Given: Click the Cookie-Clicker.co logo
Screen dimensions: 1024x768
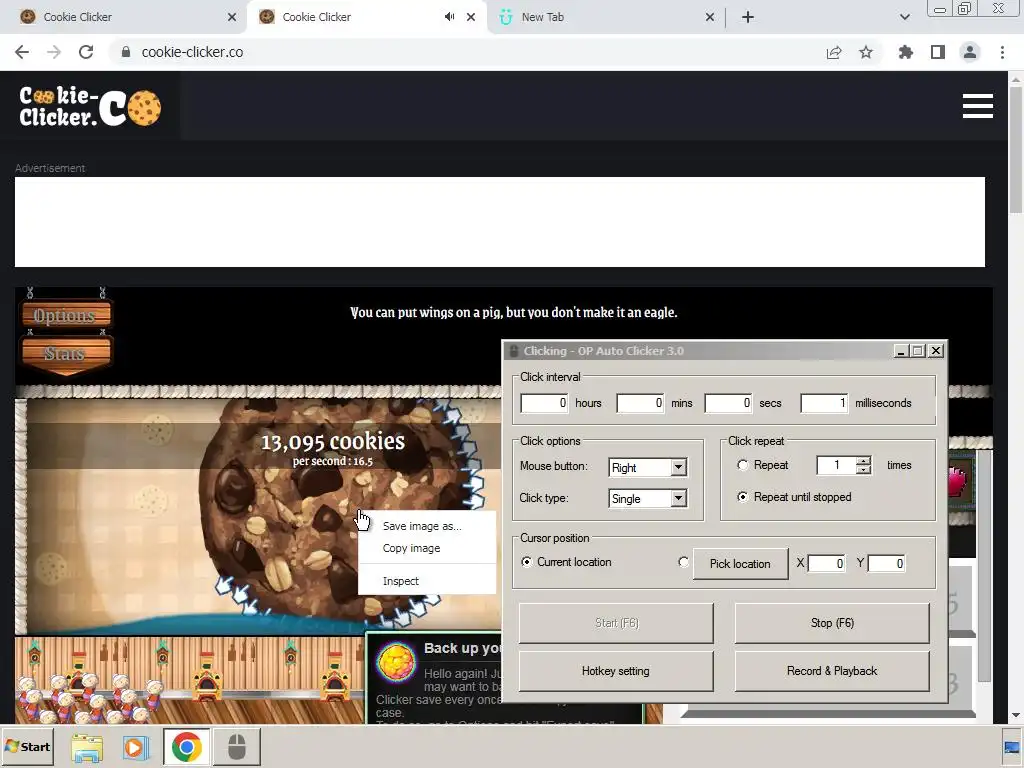Looking at the screenshot, I should (89, 106).
